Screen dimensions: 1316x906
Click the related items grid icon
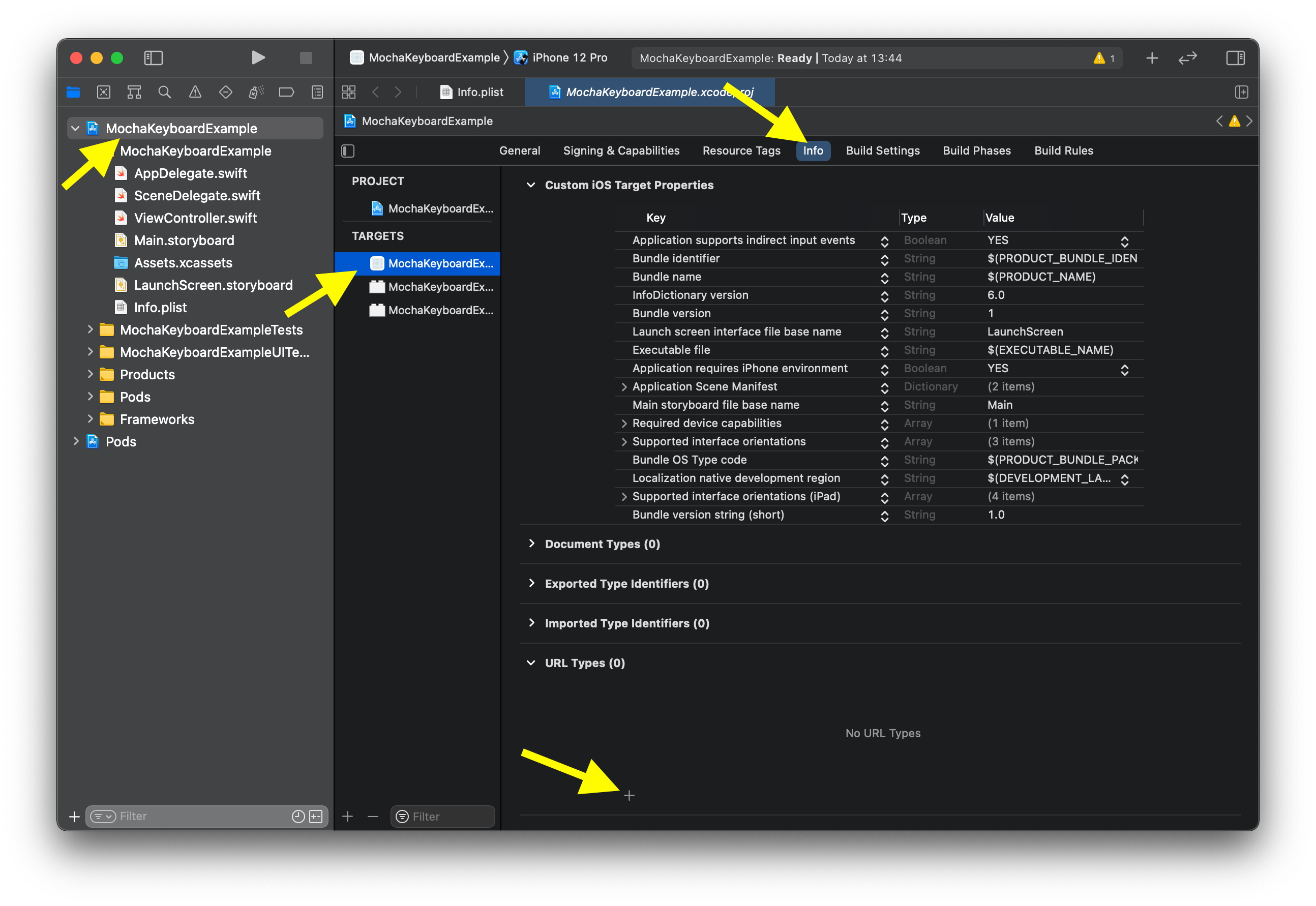tap(349, 92)
